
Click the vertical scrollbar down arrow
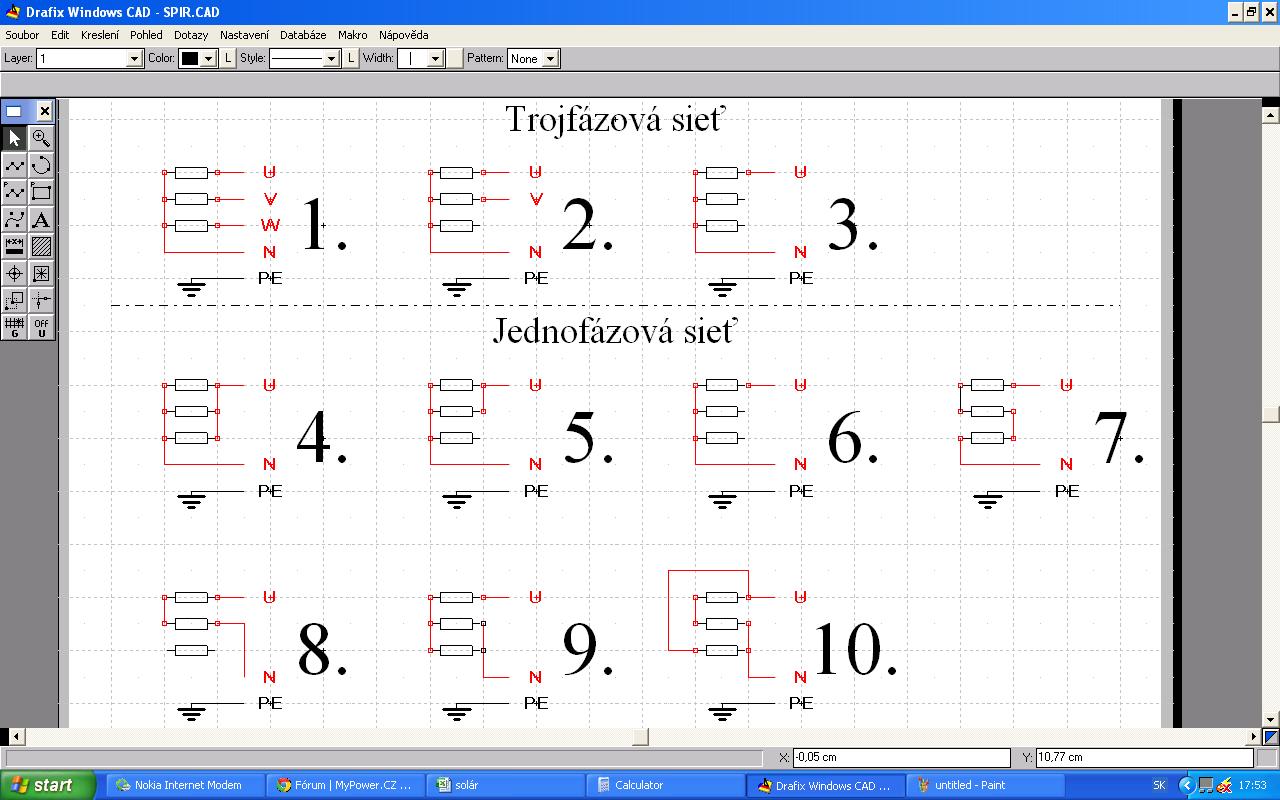pos(1271,720)
